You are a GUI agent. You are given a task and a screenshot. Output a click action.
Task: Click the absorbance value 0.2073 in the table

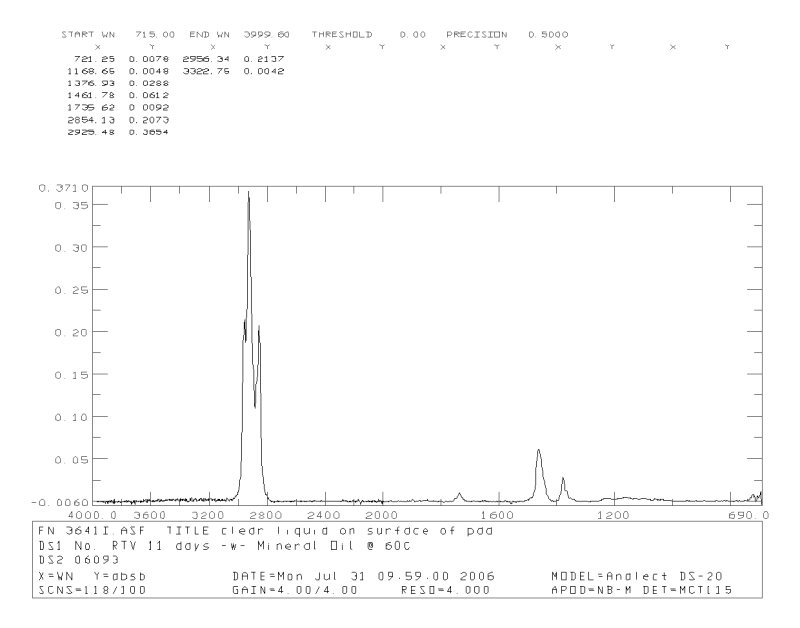click(148, 120)
